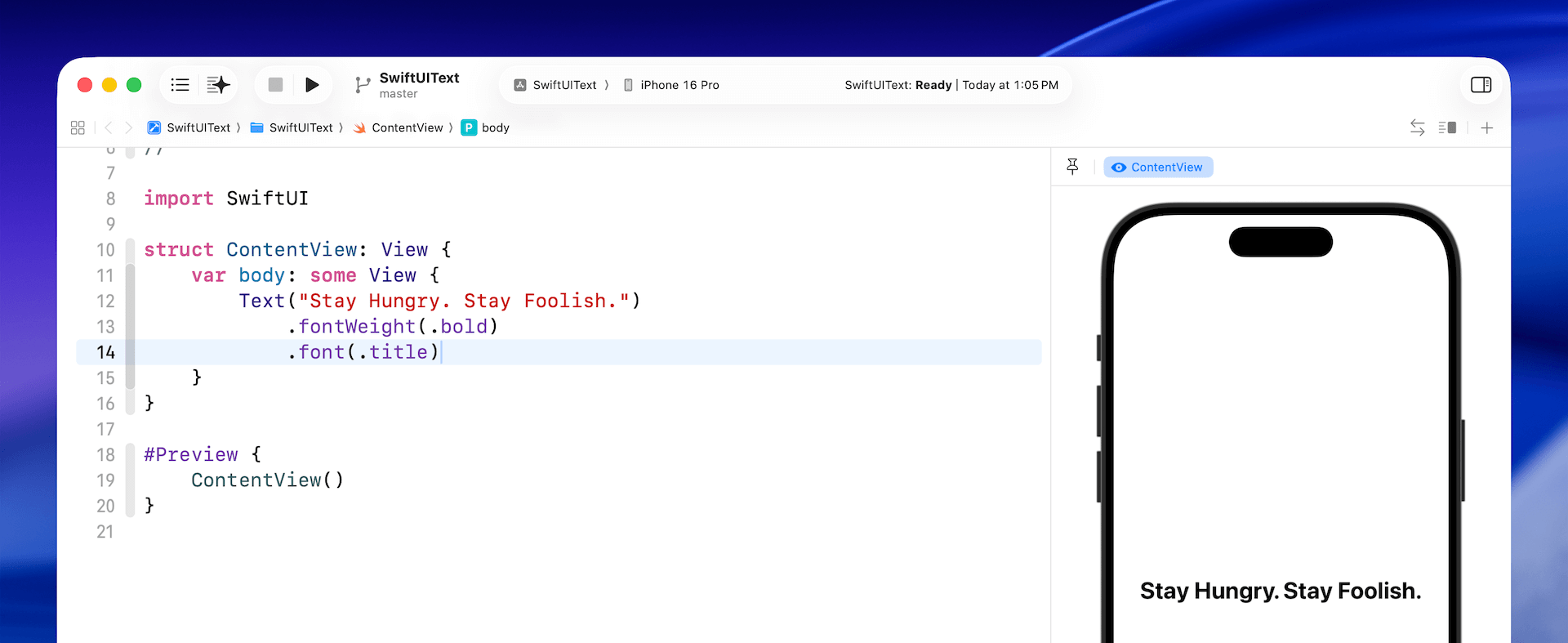Stop the running build
Screen dimensions: 1568x643
[275, 85]
